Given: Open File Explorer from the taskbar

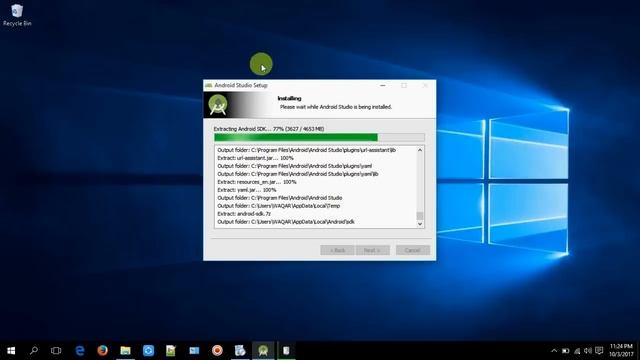Looking at the screenshot, I should [x=125, y=351].
